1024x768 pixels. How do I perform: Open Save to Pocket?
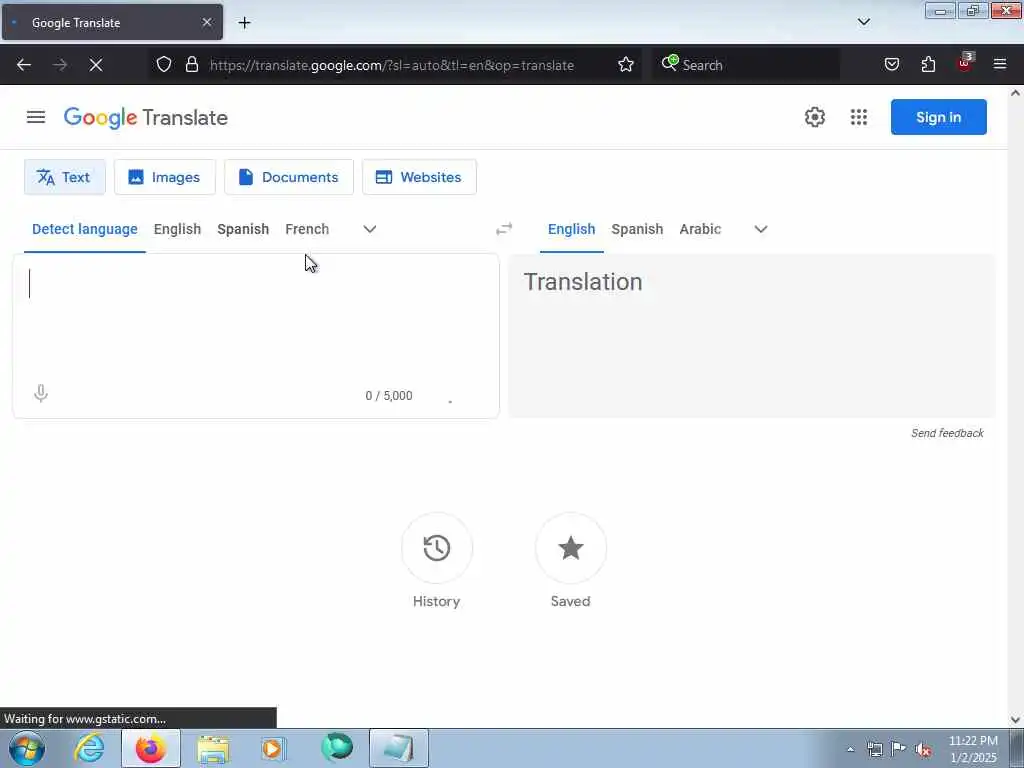click(891, 65)
